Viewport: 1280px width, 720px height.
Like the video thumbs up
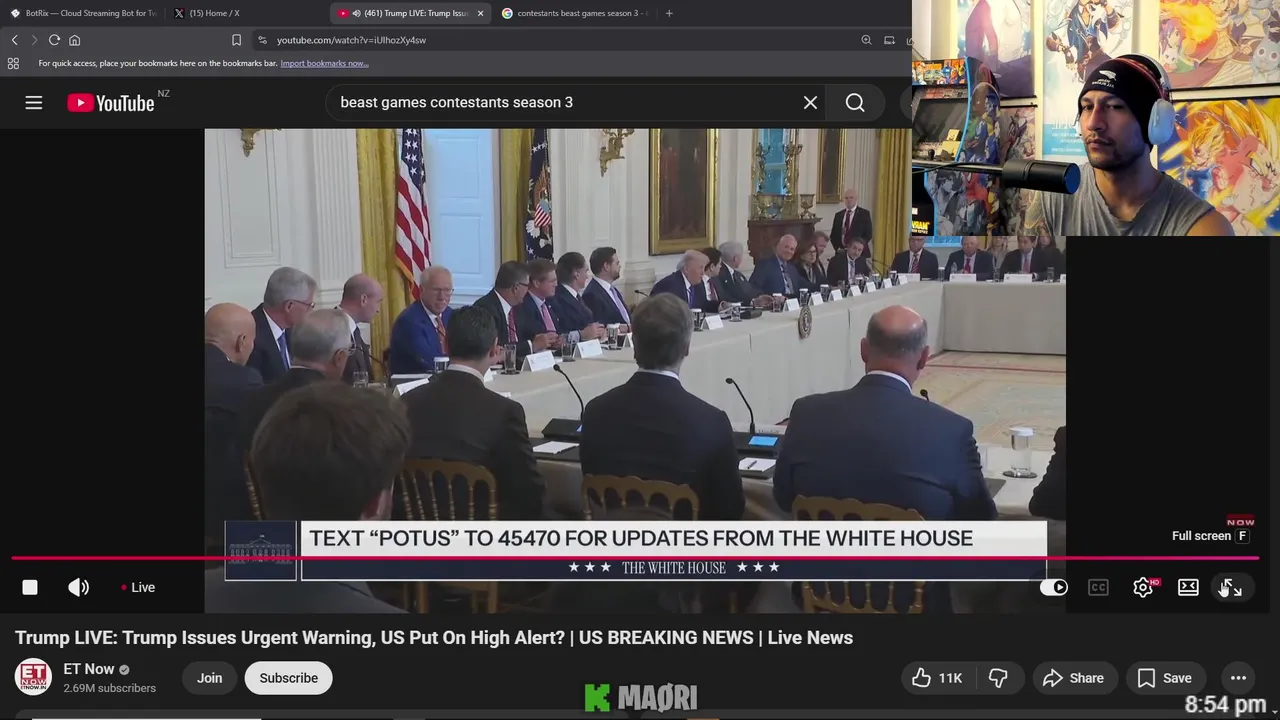pos(937,678)
